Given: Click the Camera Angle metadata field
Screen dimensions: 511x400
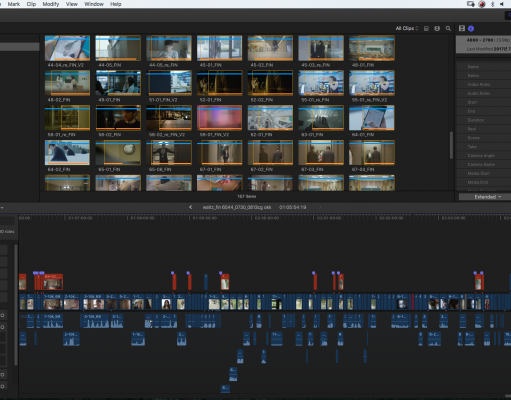Looking at the screenshot, I should [x=484, y=156].
